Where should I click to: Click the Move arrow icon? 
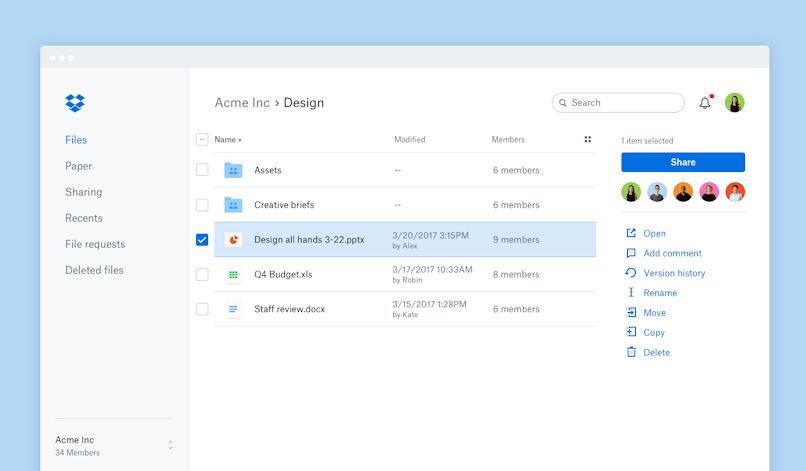[631, 312]
